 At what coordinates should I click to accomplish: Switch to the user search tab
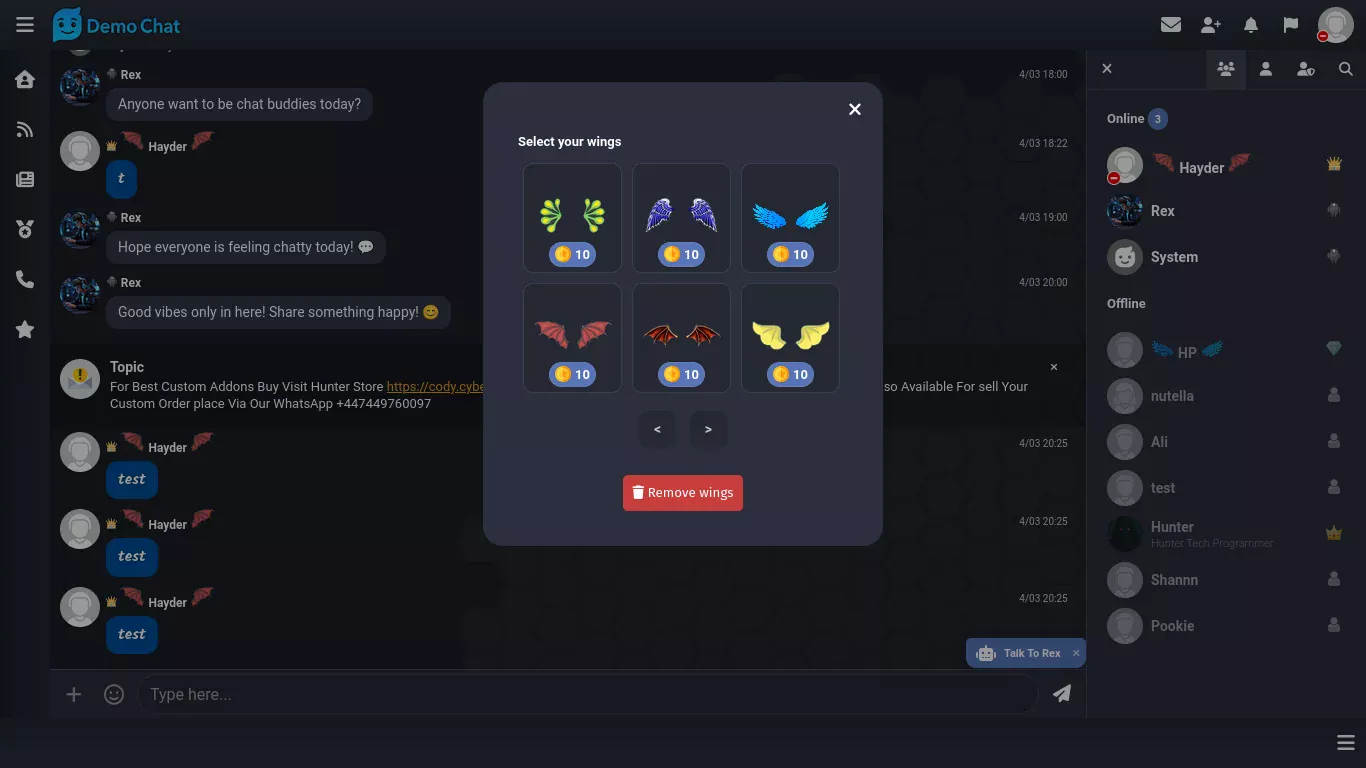pos(1346,69)
